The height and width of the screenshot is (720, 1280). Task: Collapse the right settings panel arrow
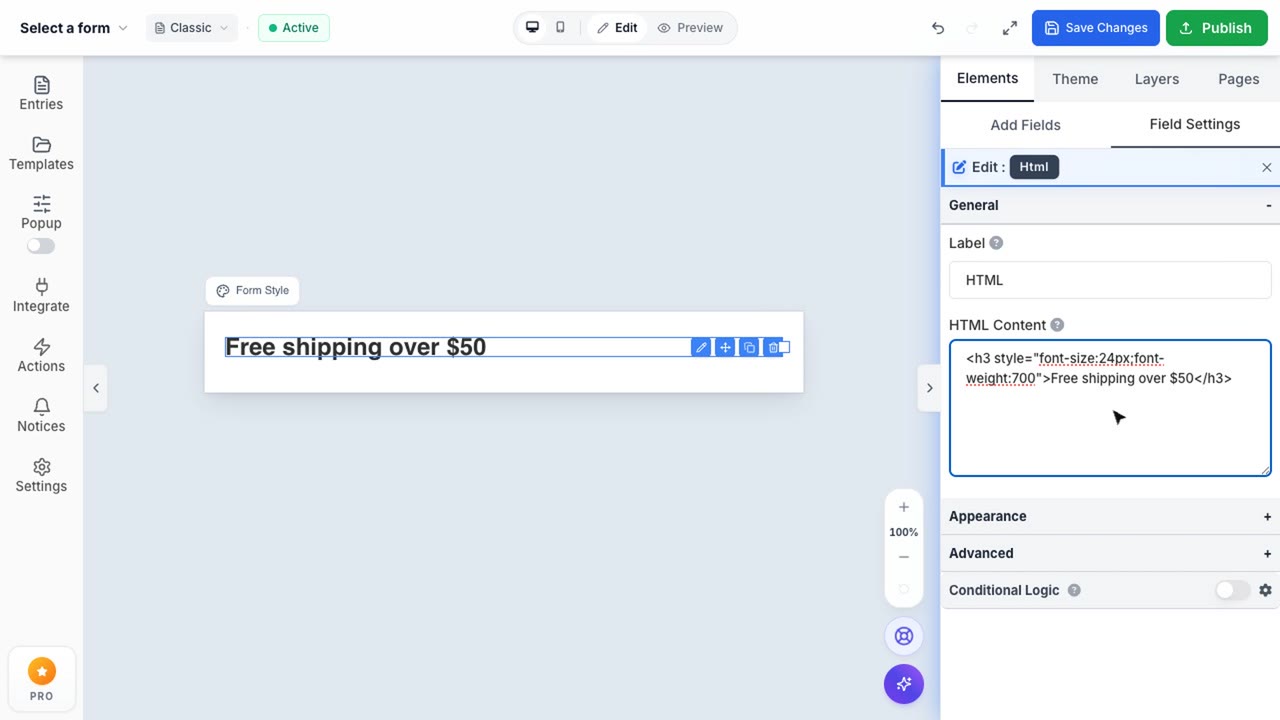929,388
